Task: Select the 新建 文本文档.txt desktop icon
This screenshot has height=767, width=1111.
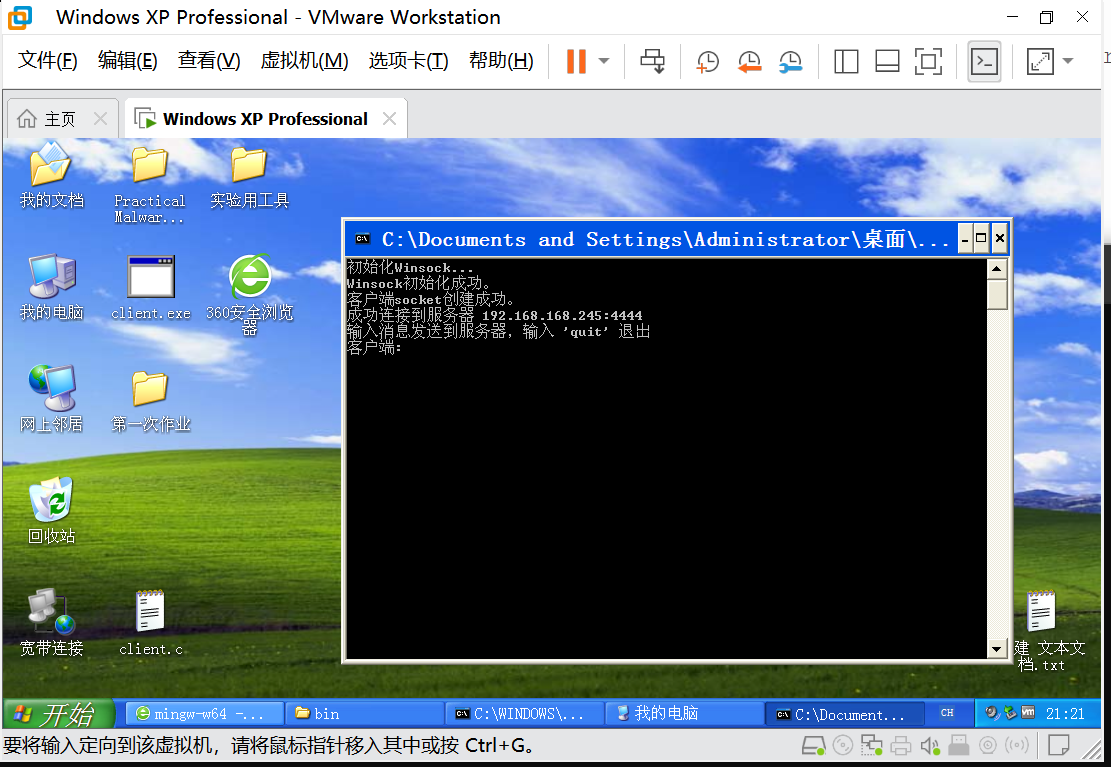Action: coord(1048,631)
